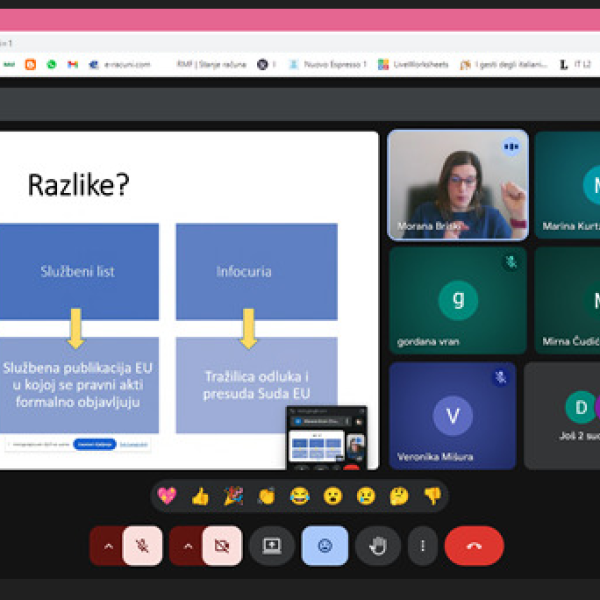This screenshot has width=600, height=600.
Task: Send the laughing face reaction
Action: pyautogui.click(x=299, y=496)
